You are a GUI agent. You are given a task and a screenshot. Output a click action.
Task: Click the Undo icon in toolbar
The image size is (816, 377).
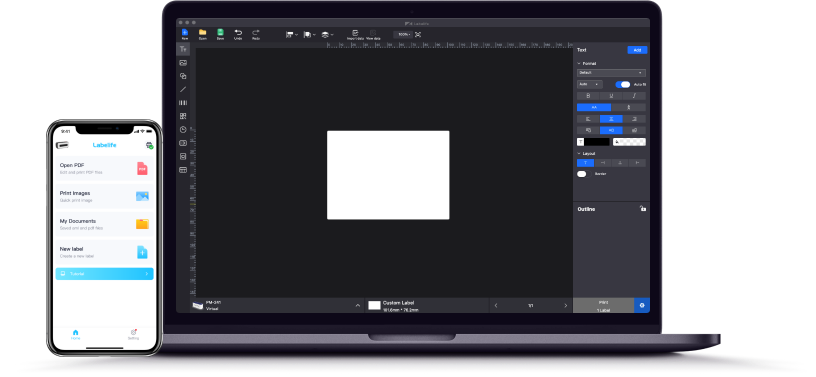click(238, 34)
